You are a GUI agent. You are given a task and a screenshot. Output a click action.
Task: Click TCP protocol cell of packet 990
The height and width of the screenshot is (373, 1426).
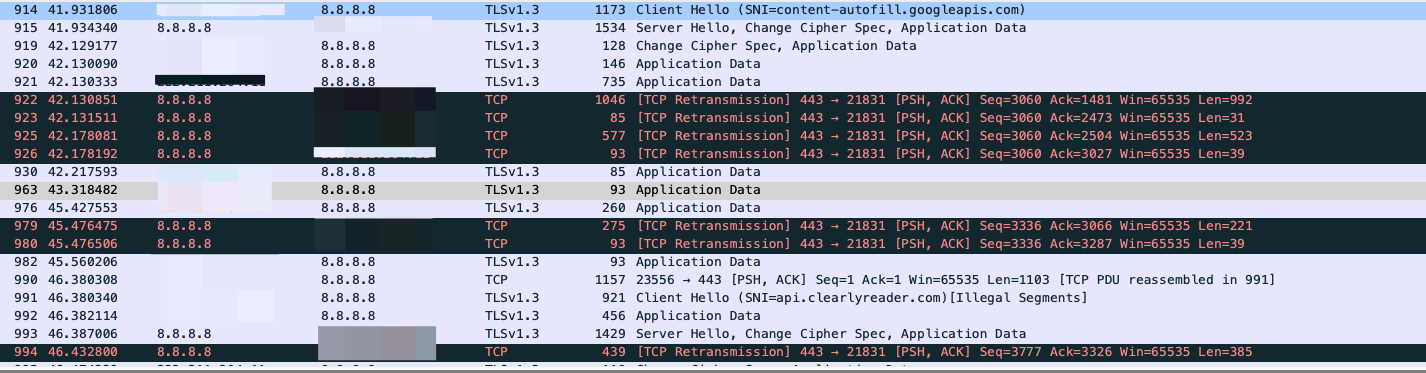point(497,280)
